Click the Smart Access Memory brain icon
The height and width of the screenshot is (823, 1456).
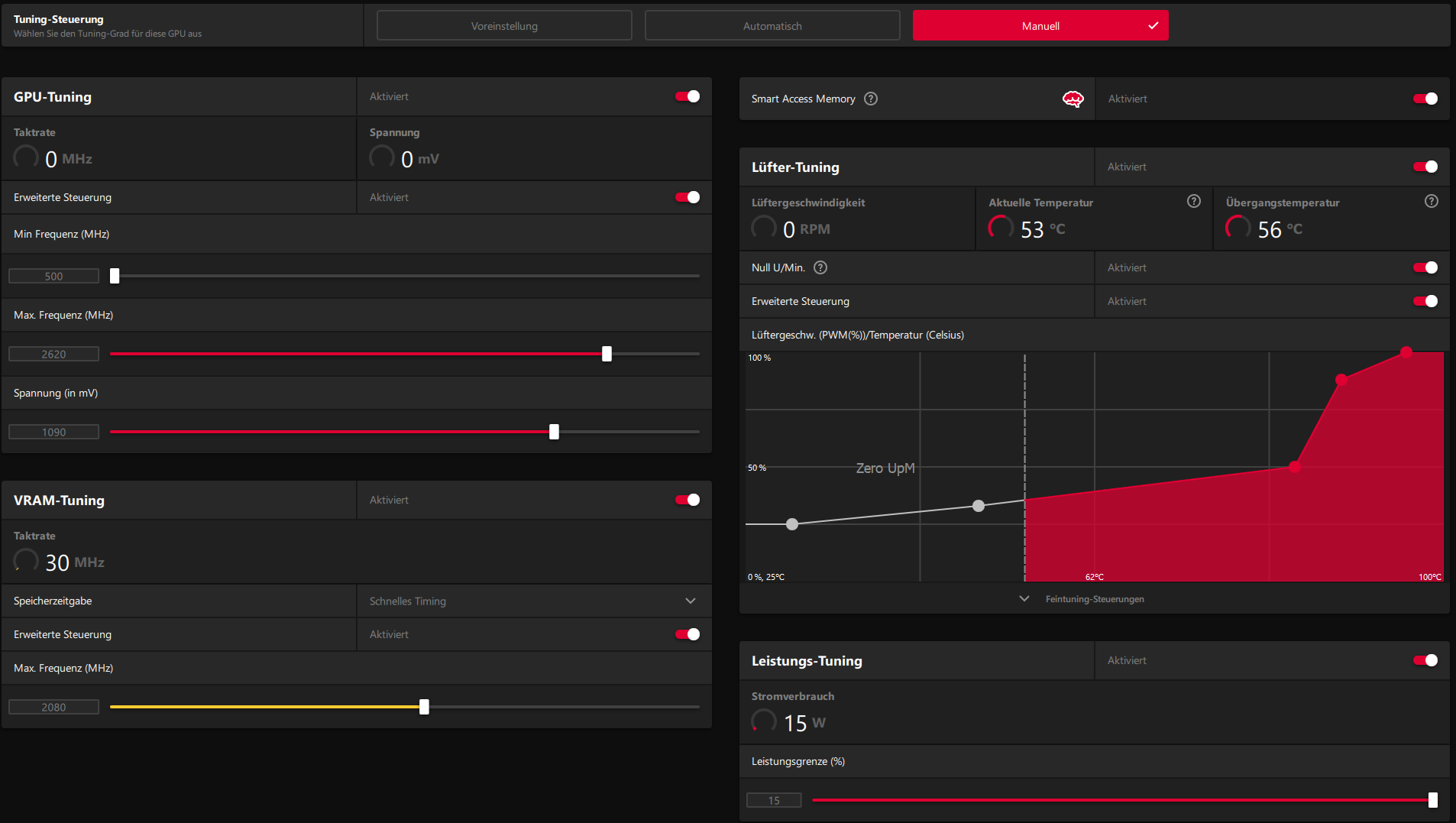[x=1073, y=99]
